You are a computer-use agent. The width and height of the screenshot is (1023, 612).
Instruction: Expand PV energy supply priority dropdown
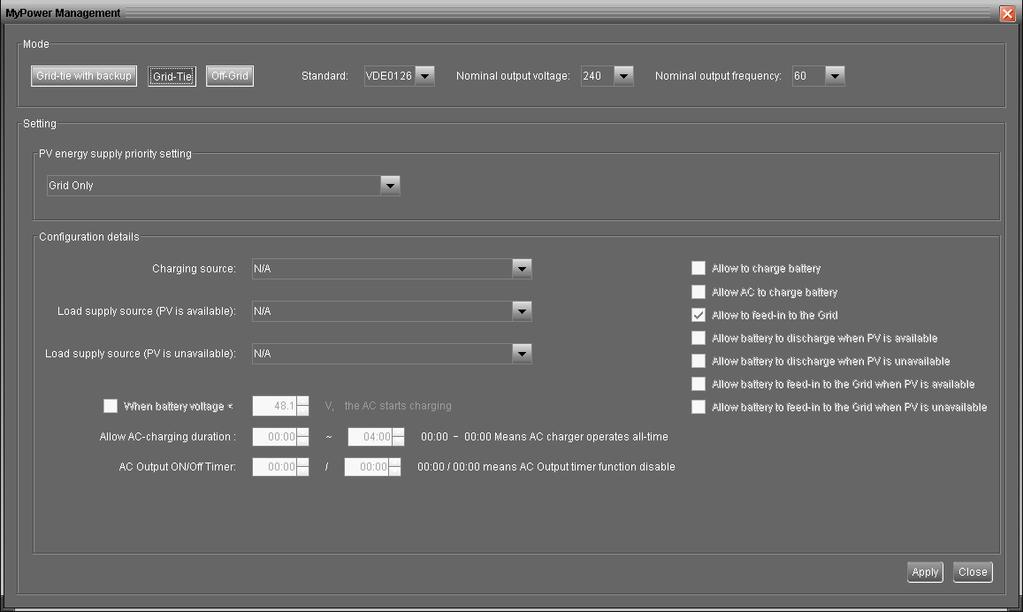click(x=390, y=185)
